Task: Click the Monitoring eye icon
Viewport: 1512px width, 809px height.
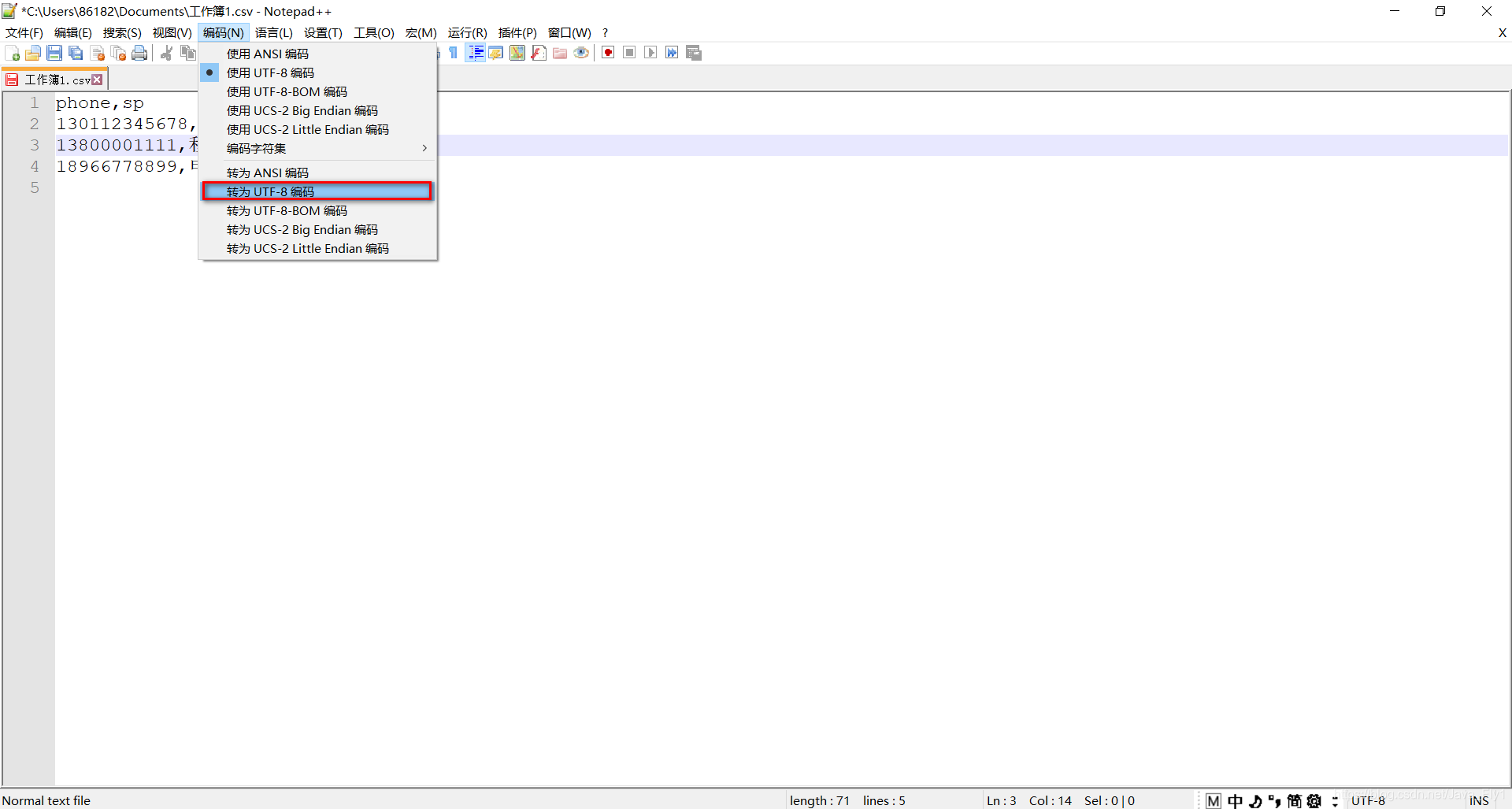Action: click(581, 53)
